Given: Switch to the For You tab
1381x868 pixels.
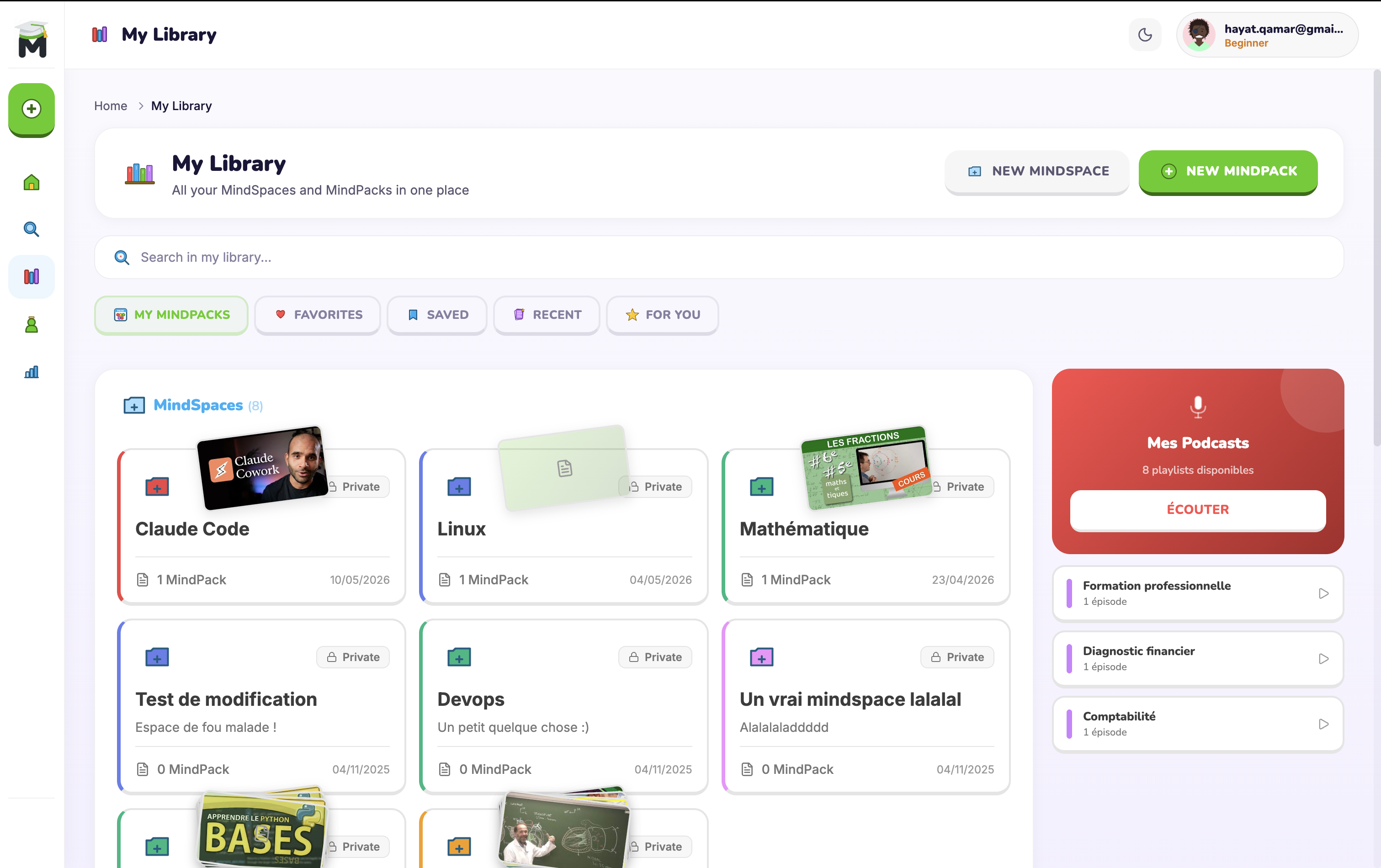Looking at the screenshot, I should click(663, 315).
